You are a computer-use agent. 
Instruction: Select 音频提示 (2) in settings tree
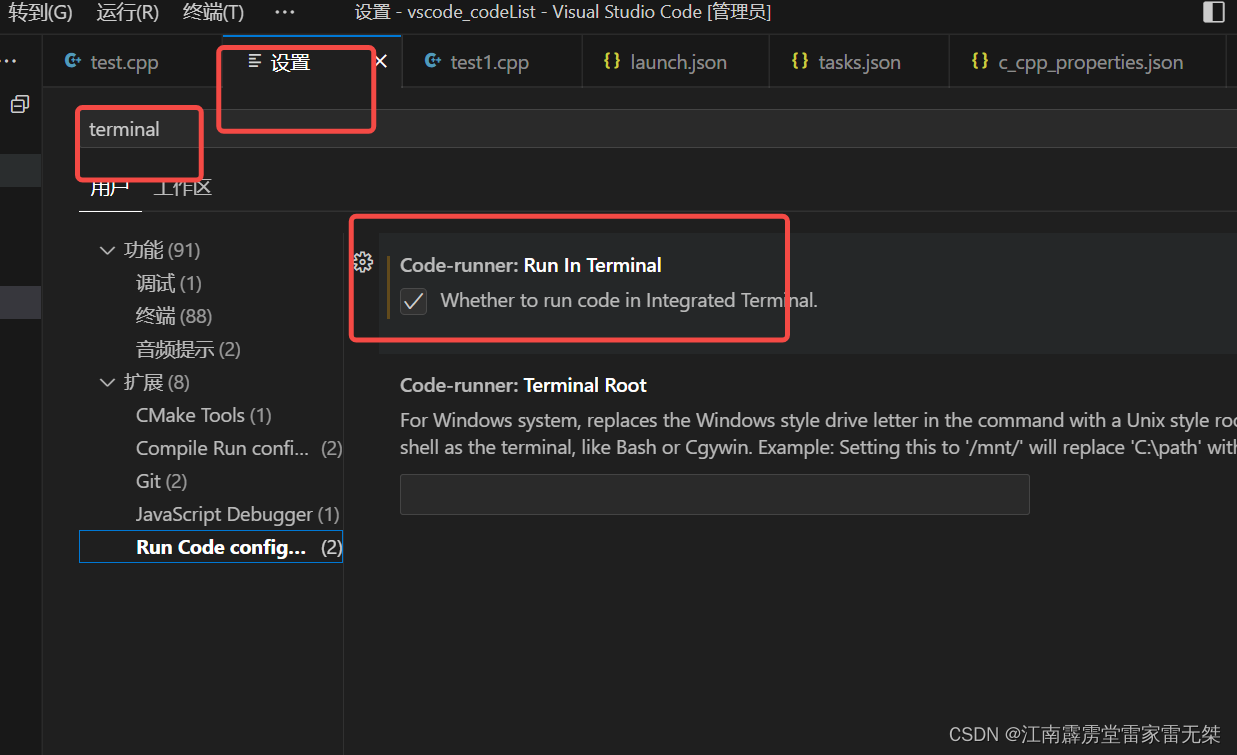(x=188, y=349)
